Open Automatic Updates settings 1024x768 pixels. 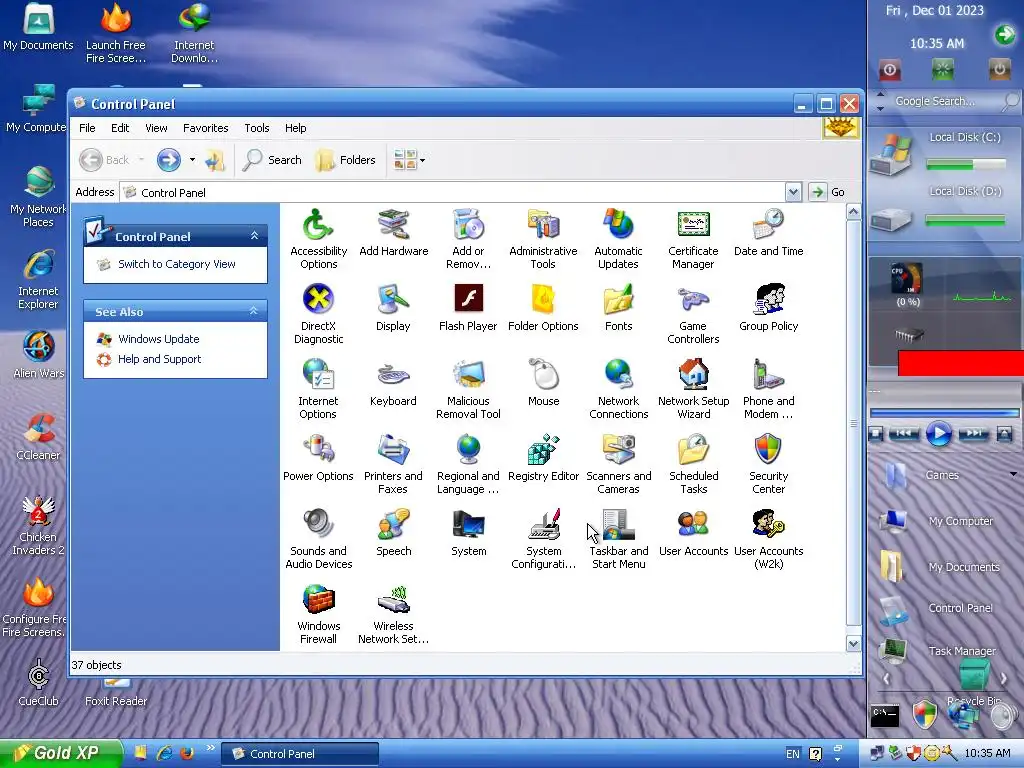click(618, 239)
